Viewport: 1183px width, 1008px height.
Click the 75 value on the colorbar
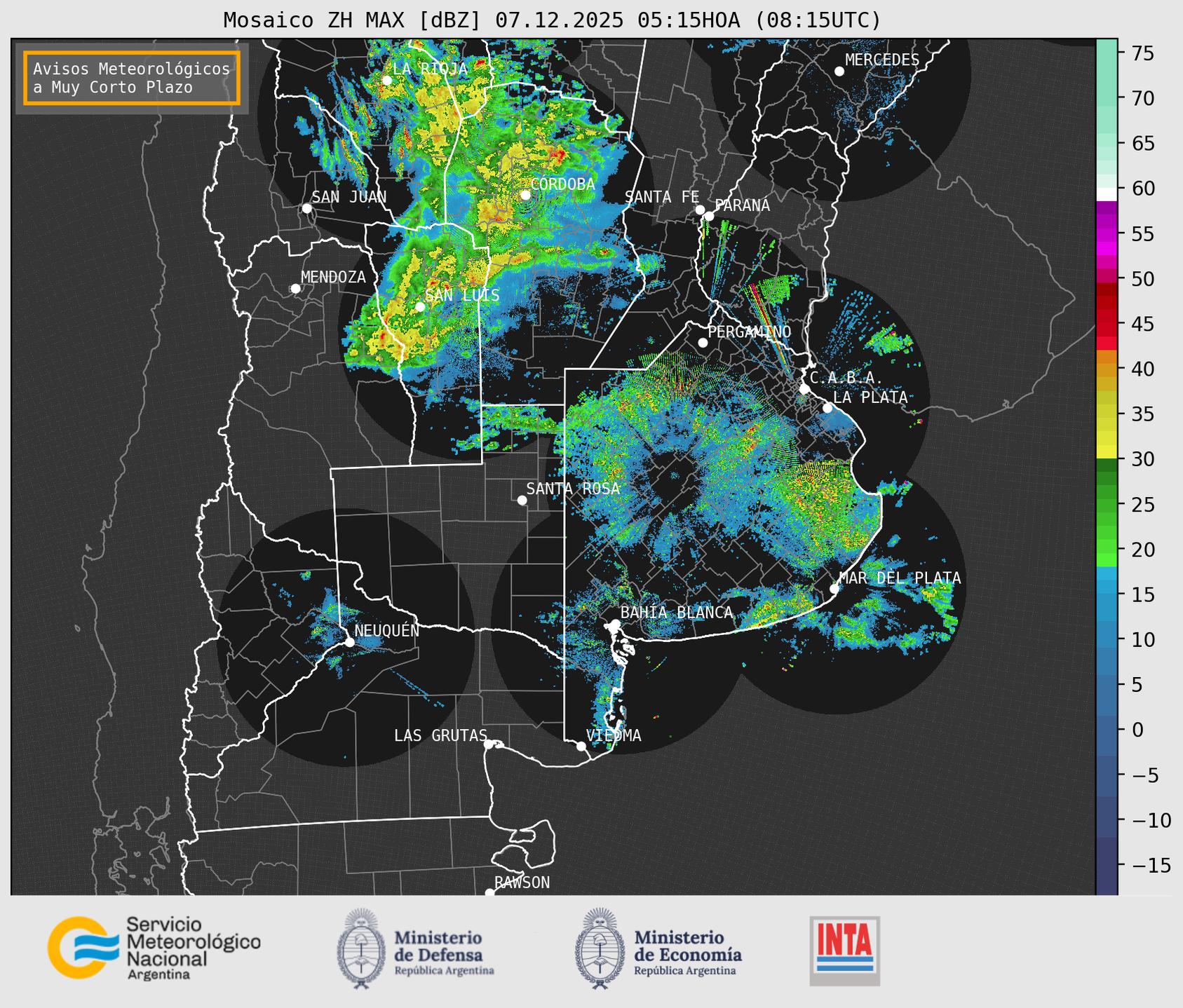(x=1142, y=53)
